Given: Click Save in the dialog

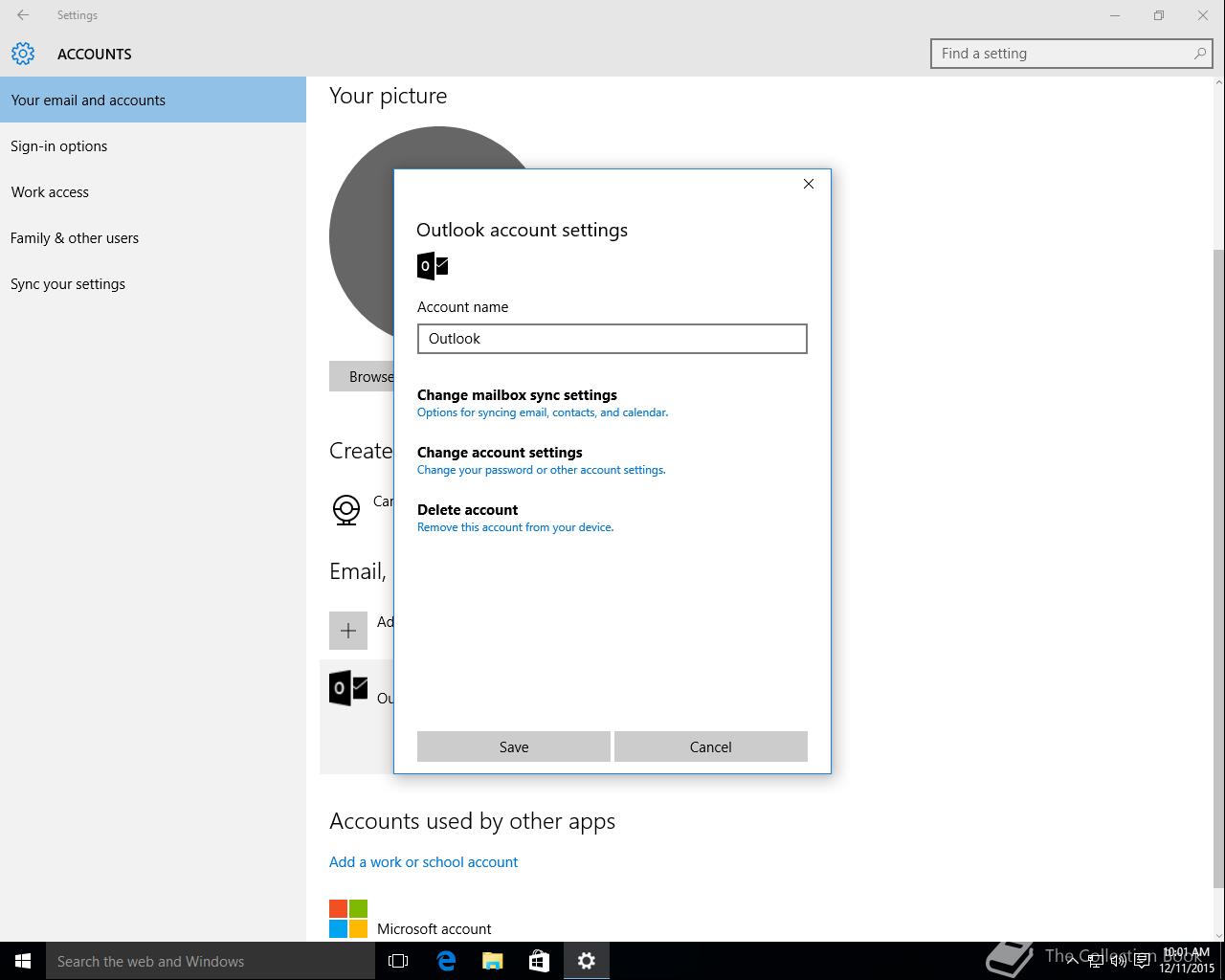Looking at the screenshot, I should point(514,746).
